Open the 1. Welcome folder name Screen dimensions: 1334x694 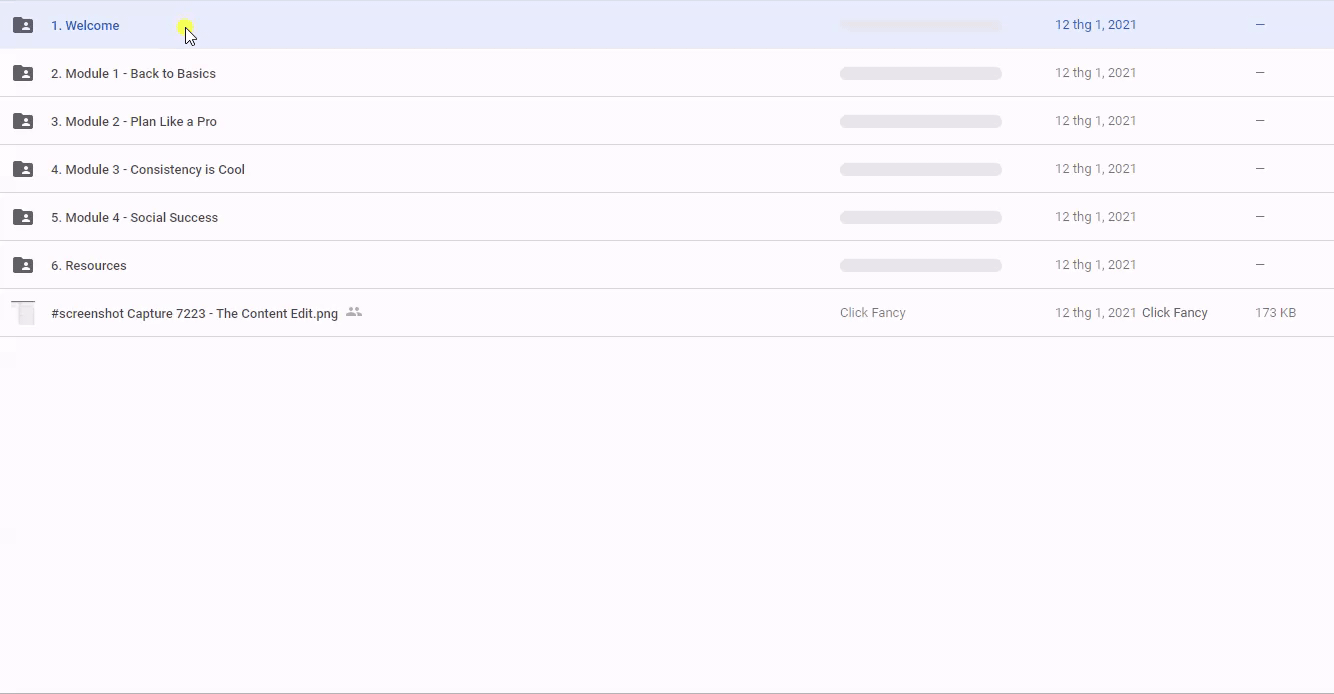85,26
